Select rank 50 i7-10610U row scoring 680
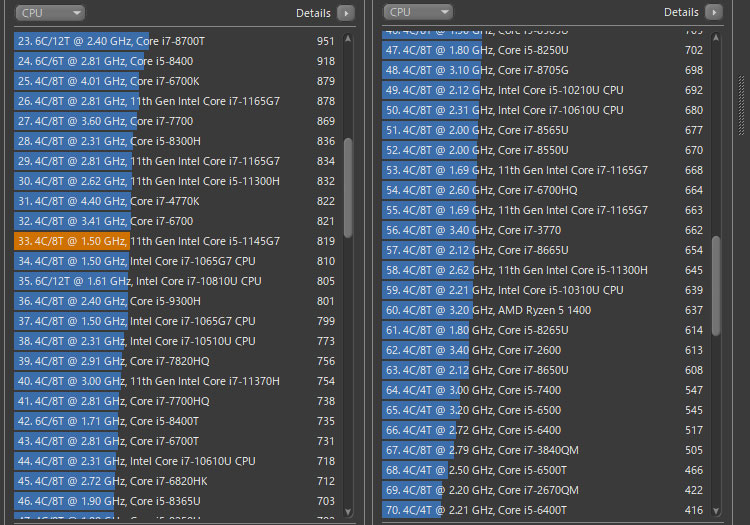This screenshot has height=525, width=750. click(x=543, y=110)
